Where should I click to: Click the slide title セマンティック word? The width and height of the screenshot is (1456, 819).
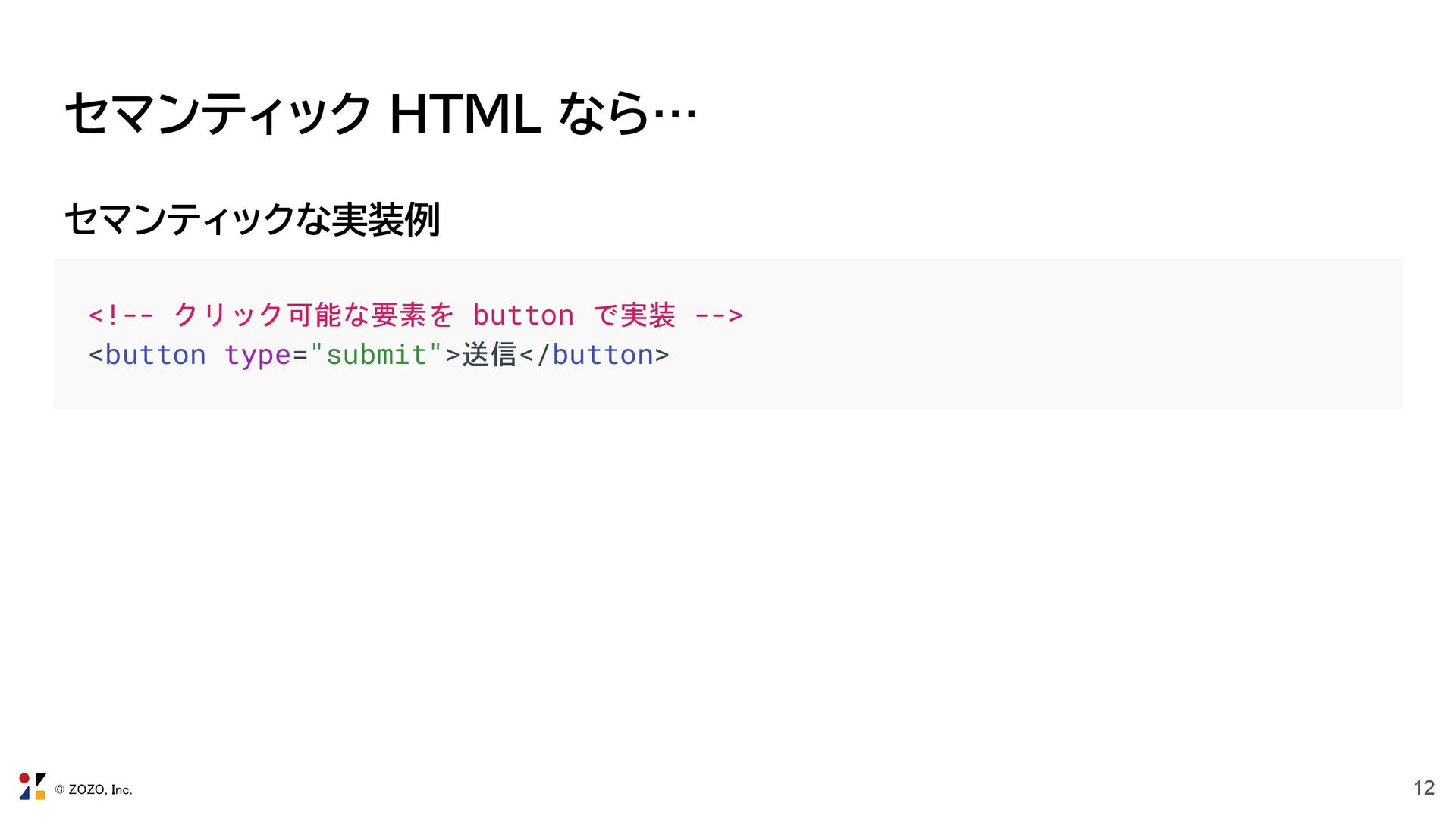pos(217,114)
